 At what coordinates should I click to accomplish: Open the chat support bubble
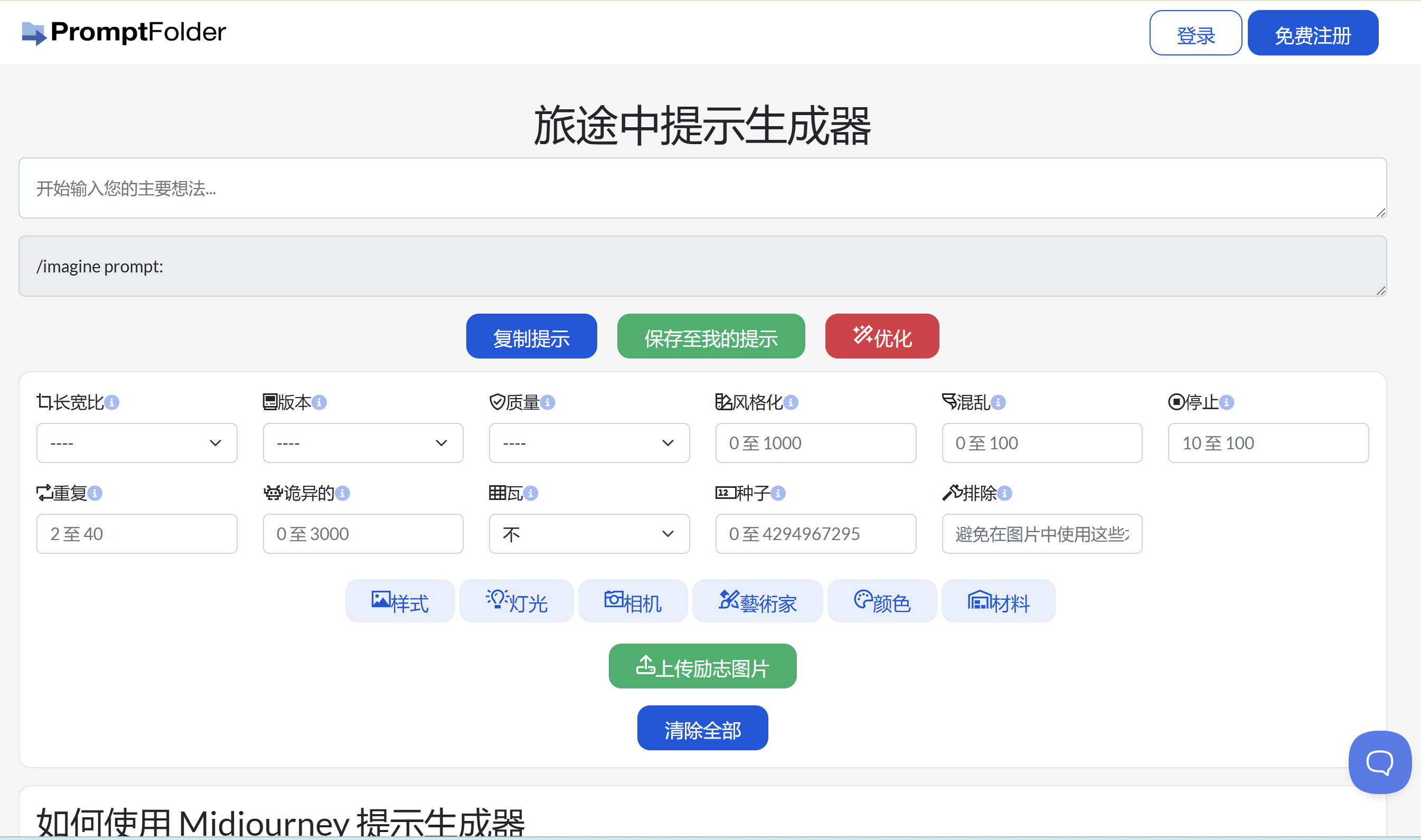[1379, 762]
